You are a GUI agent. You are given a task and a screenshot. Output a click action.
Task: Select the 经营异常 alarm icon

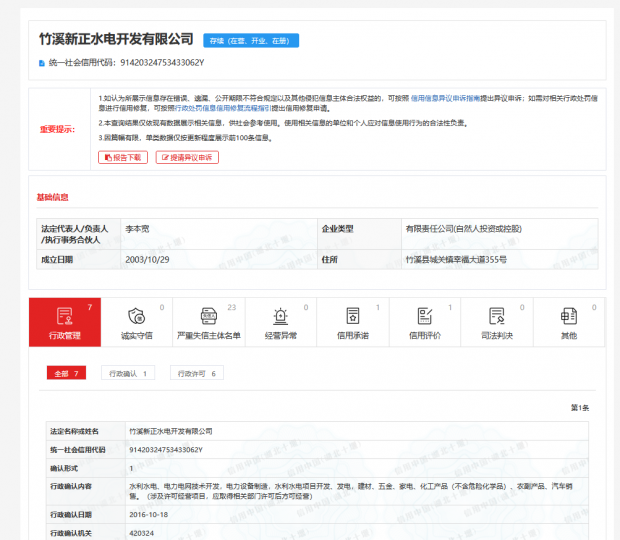click(281, 316)
